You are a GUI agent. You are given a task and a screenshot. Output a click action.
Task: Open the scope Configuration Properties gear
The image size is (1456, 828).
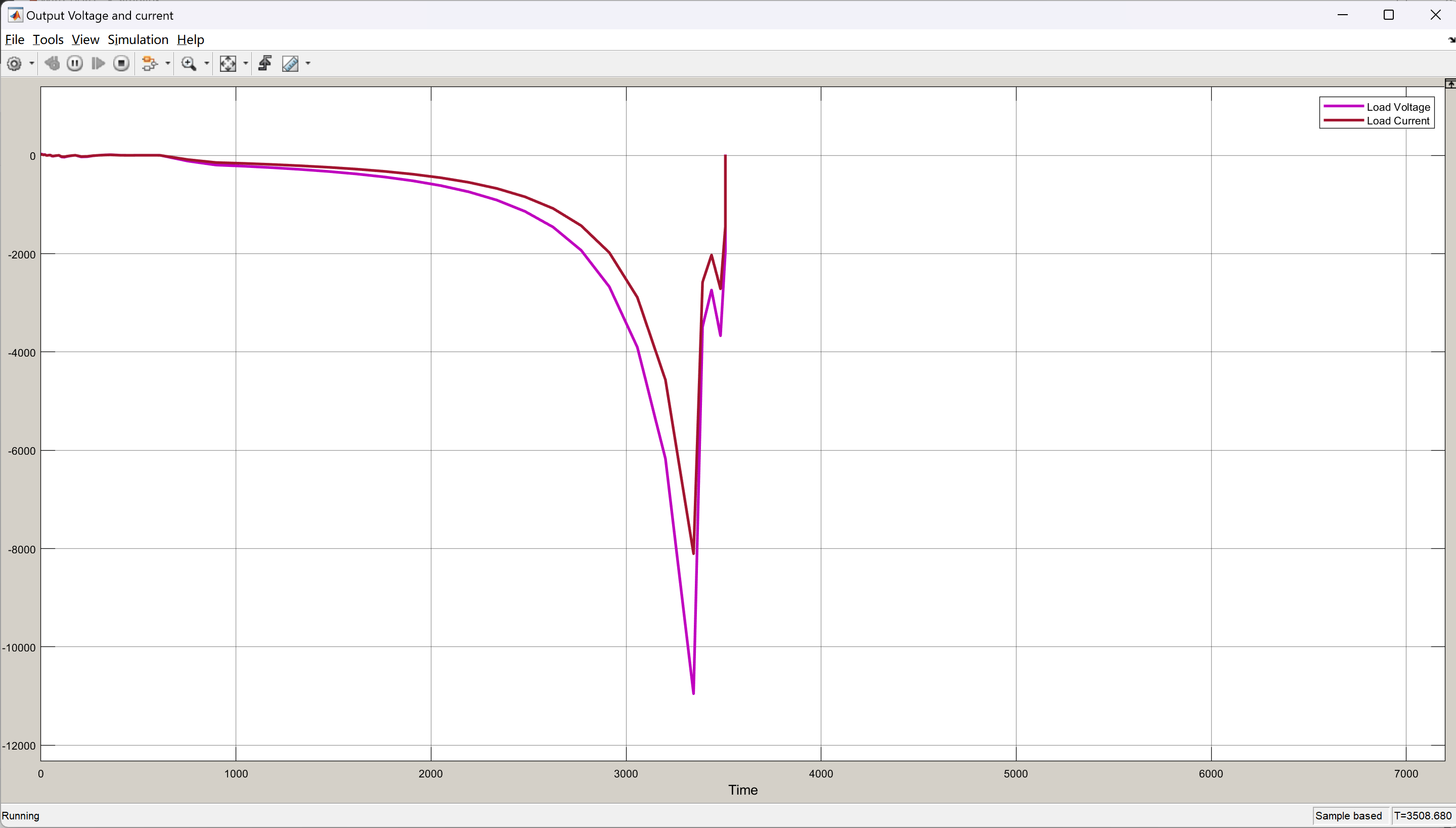14,64
